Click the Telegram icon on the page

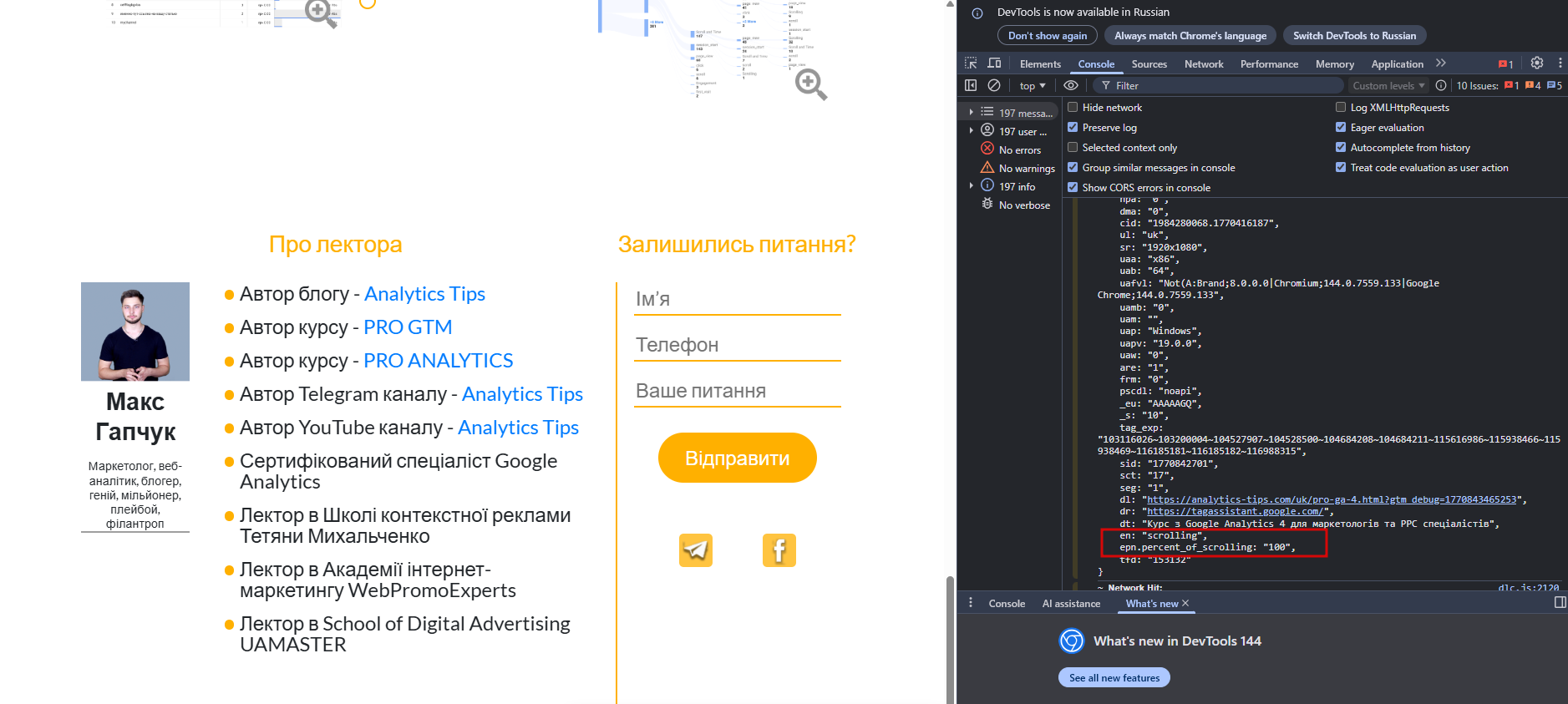click(696, 550)
